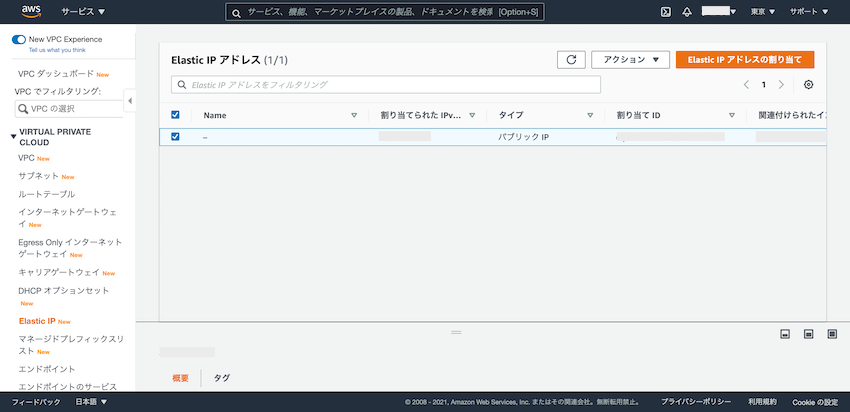Minimize the details pane icon

point(784,334)
